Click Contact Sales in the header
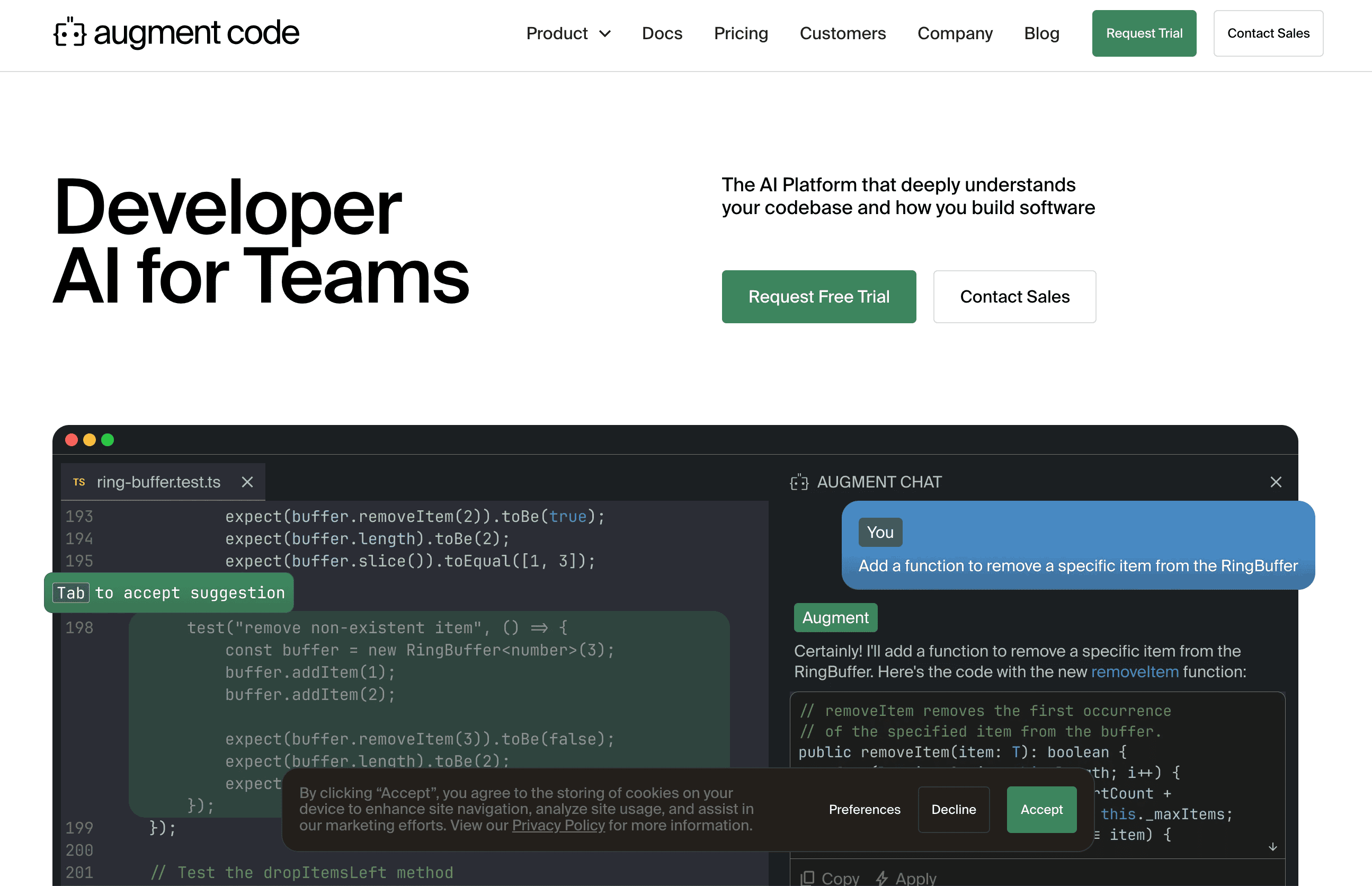 (x=1268, y=33)
